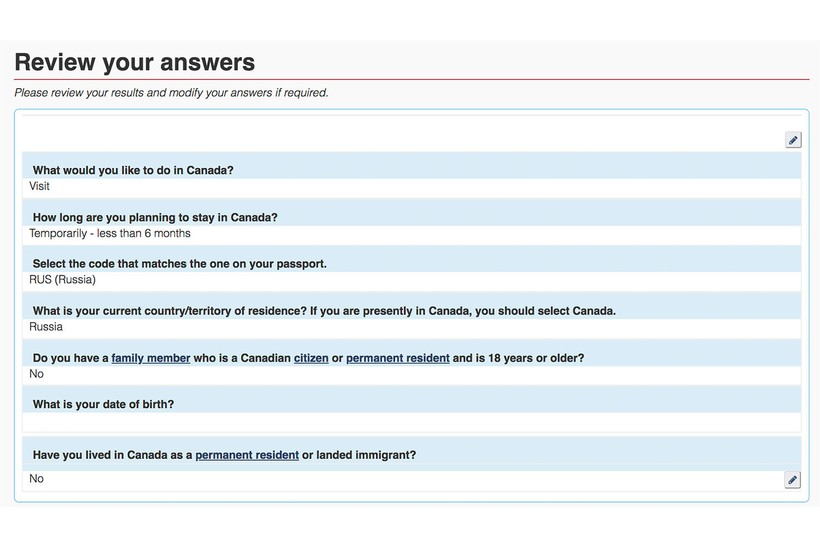820x547 pixels.
Task: Click the top pencil edit icon
Action: coord(793,140)
